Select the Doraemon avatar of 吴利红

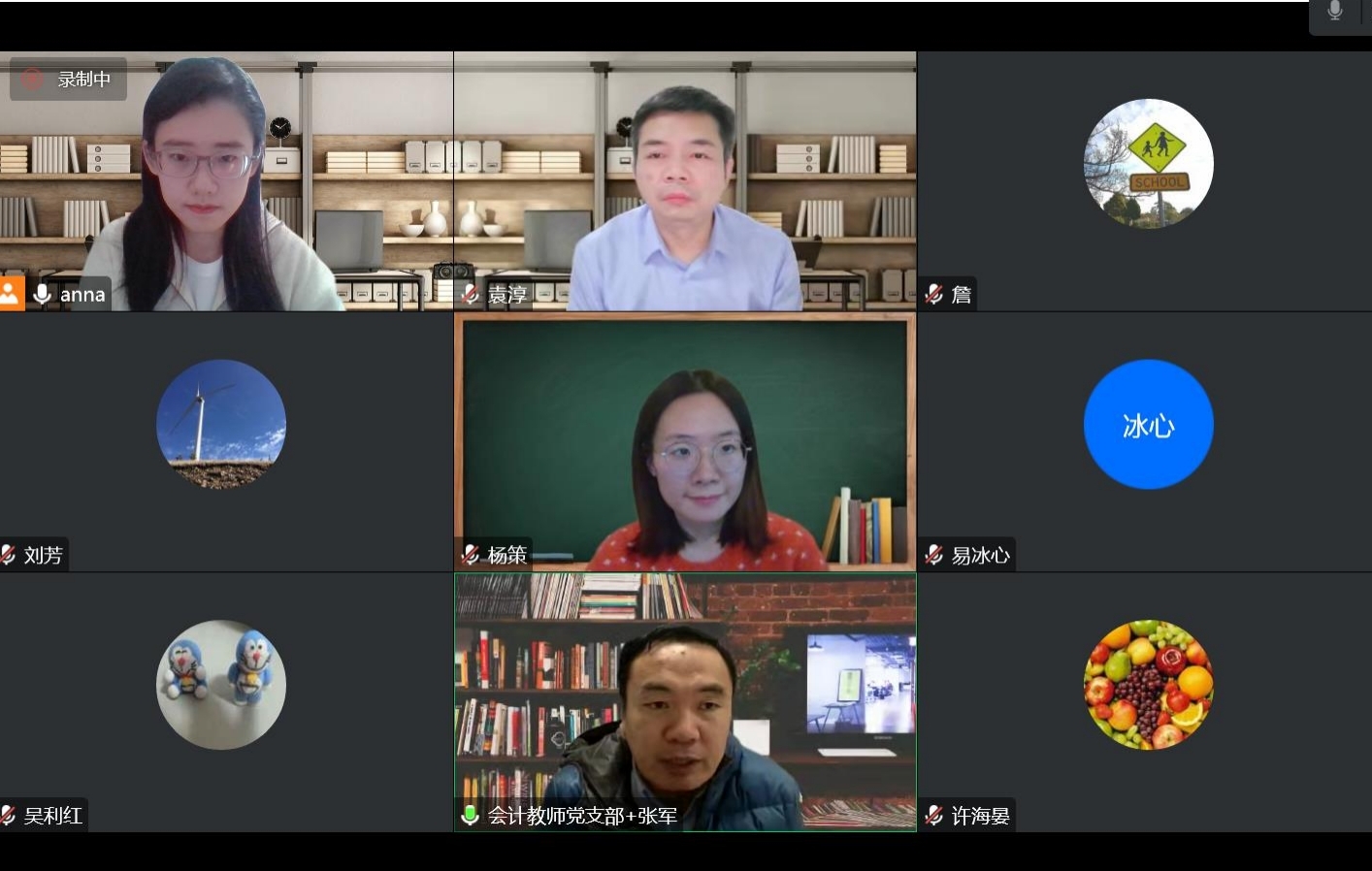(221, 685)
